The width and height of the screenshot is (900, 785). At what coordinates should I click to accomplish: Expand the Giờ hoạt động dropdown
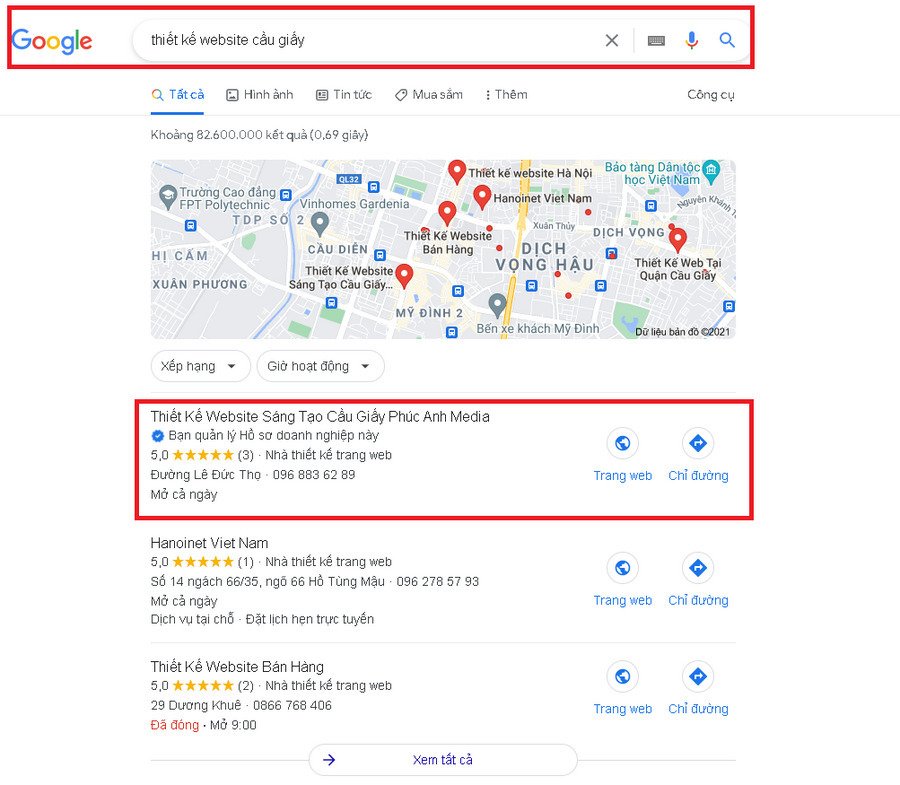coord(321,366)
